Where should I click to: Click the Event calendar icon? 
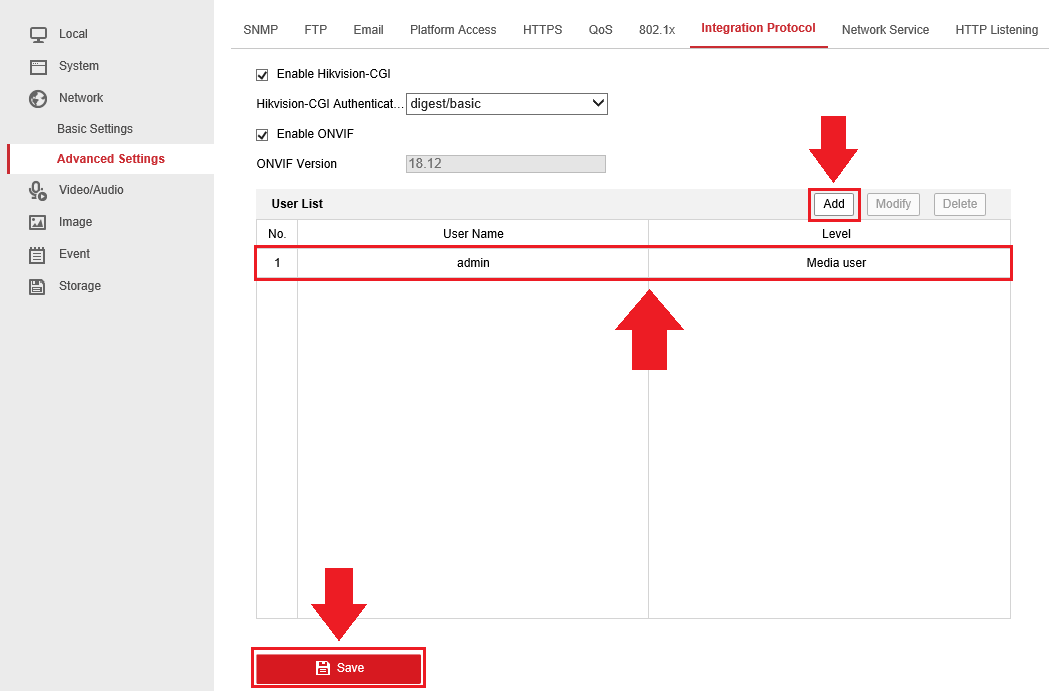click(x=38, y=254)
